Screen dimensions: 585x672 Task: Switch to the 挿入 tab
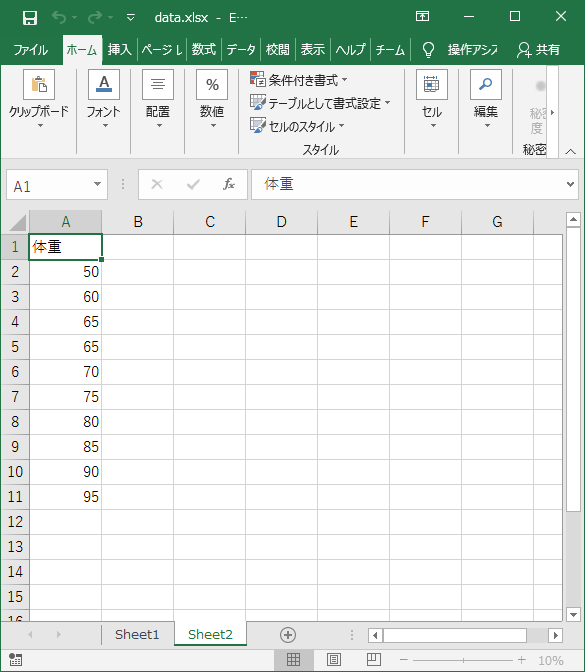point(119,50)
